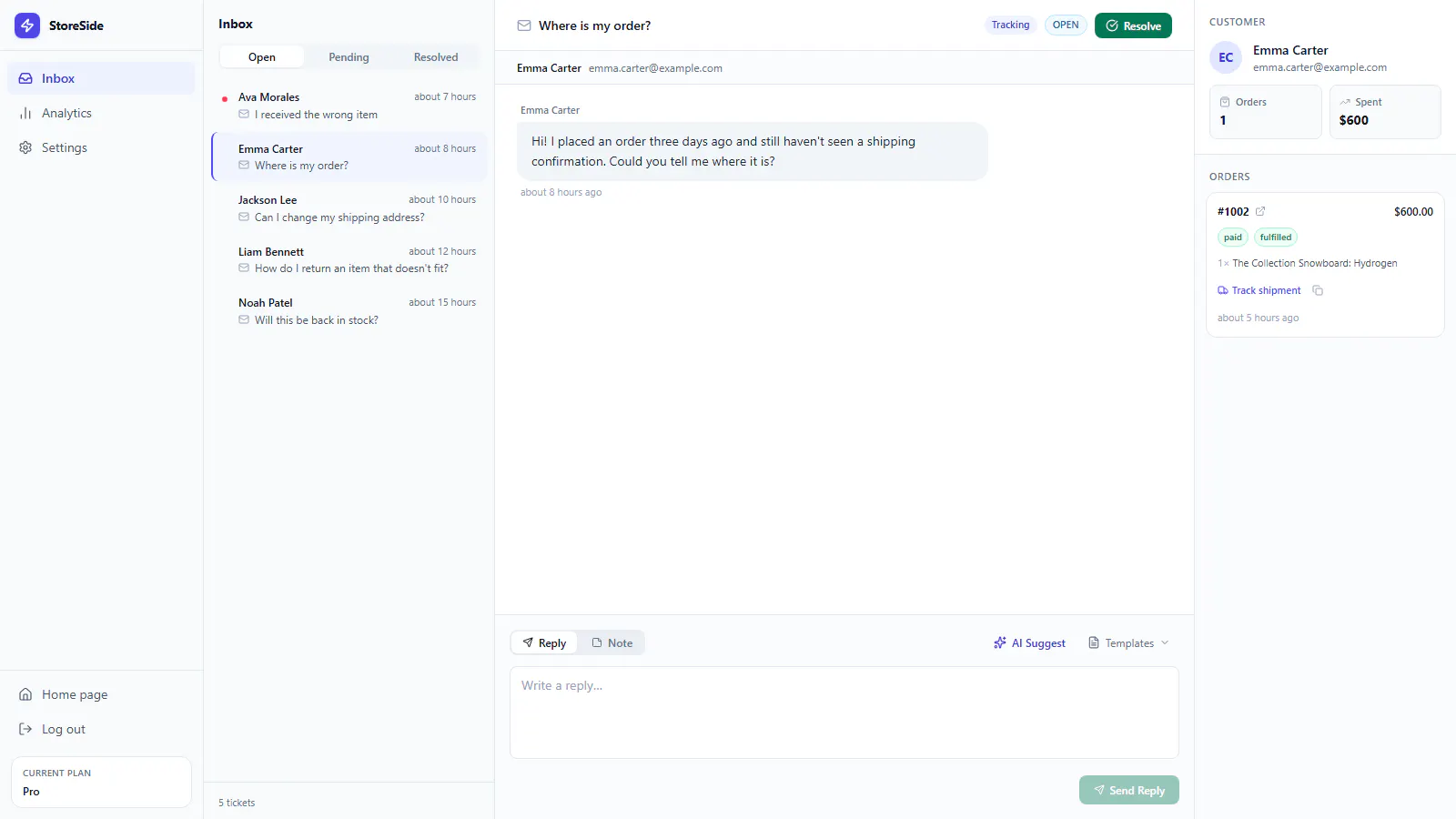The width and height of the screenshot is (1456, 819).
Task: Switch composer to Note mode
Action: 612,642
